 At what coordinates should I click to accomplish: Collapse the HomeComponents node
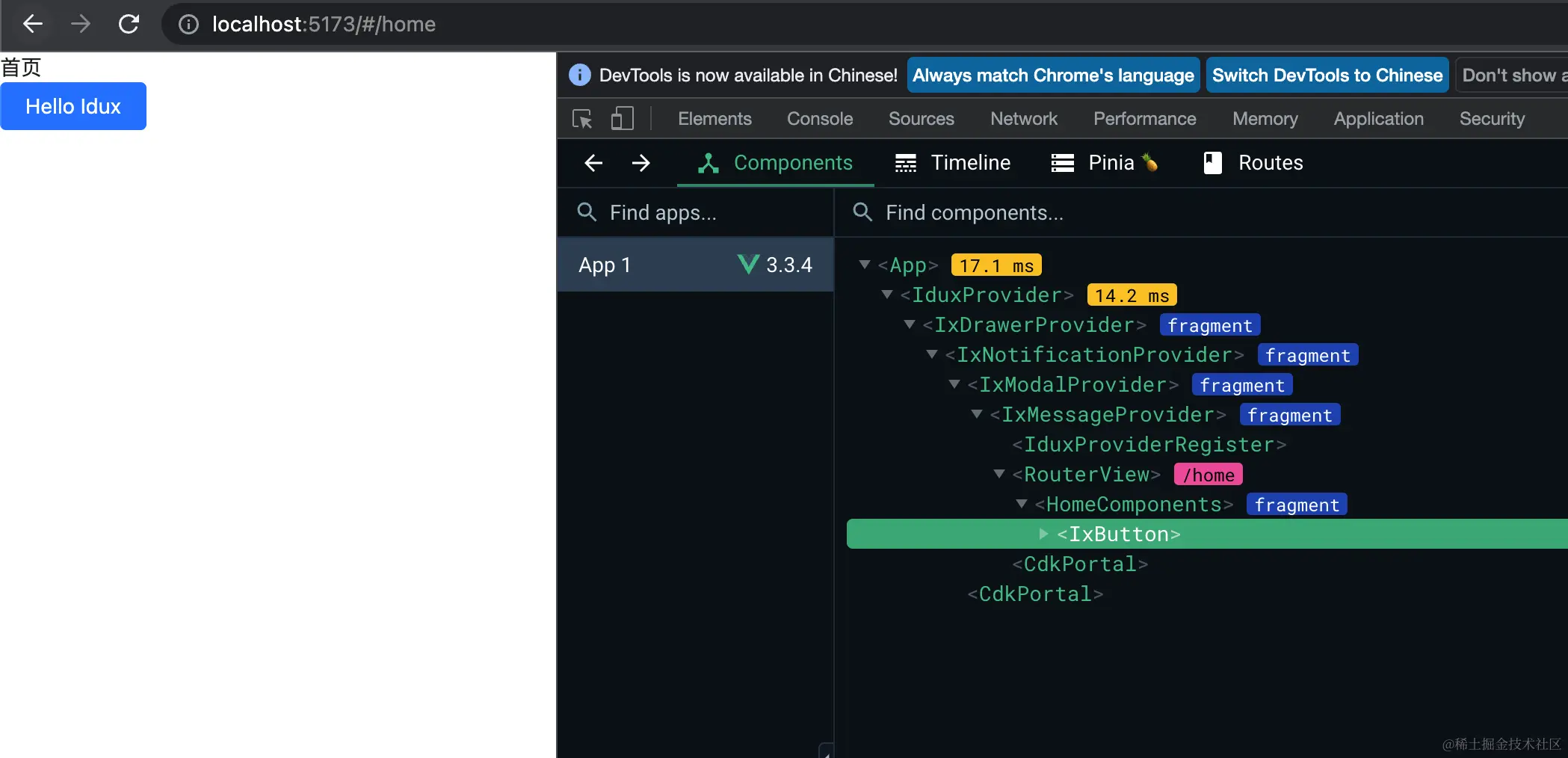[1022, 504]
